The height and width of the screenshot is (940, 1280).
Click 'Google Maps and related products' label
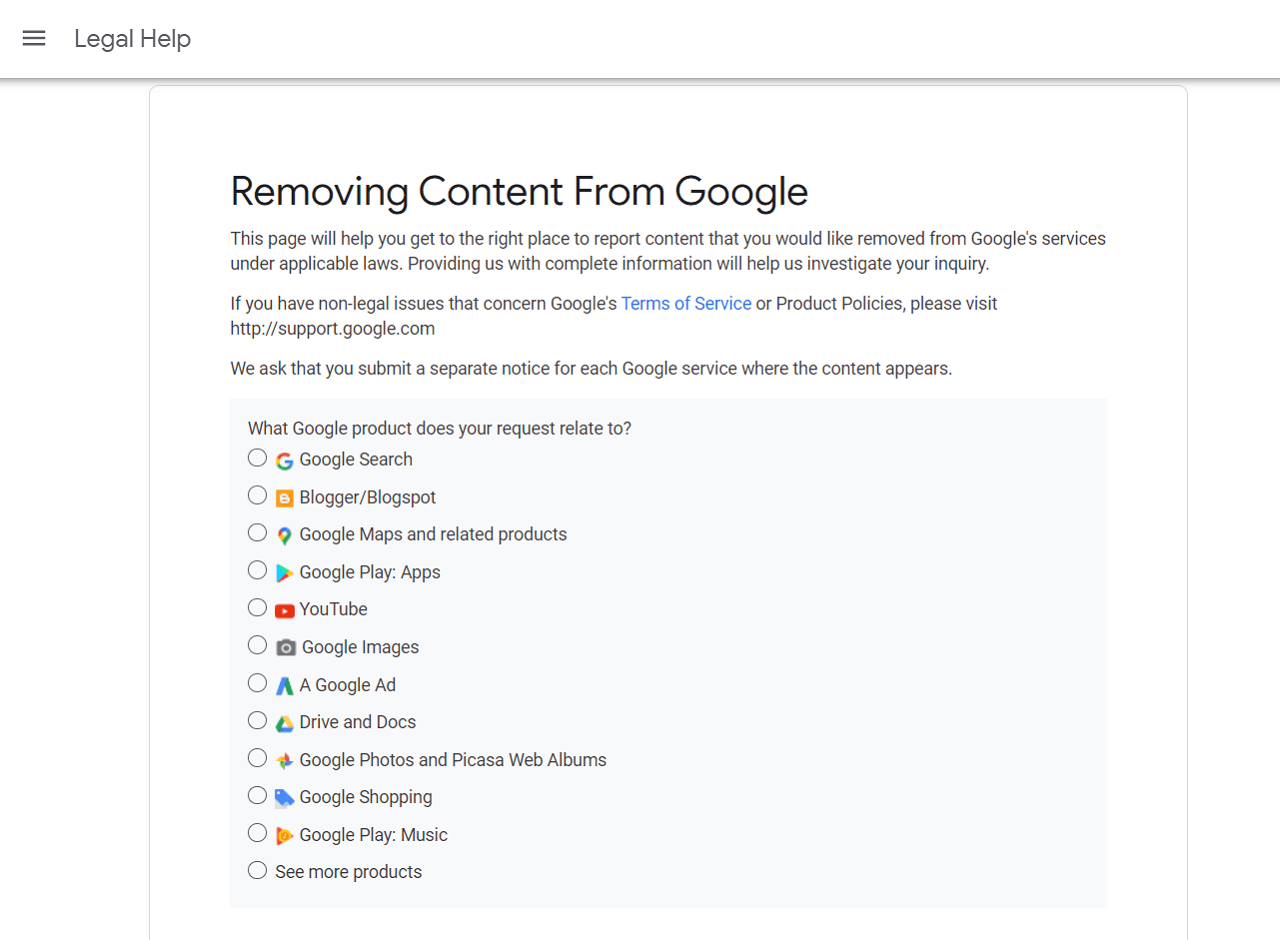point(433,535)
